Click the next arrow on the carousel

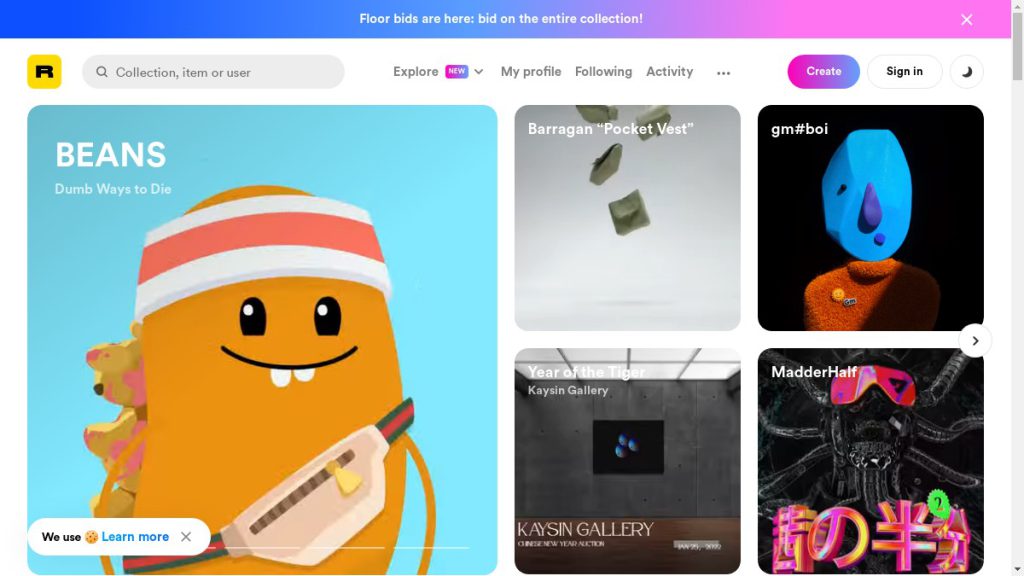pos(975,341)
